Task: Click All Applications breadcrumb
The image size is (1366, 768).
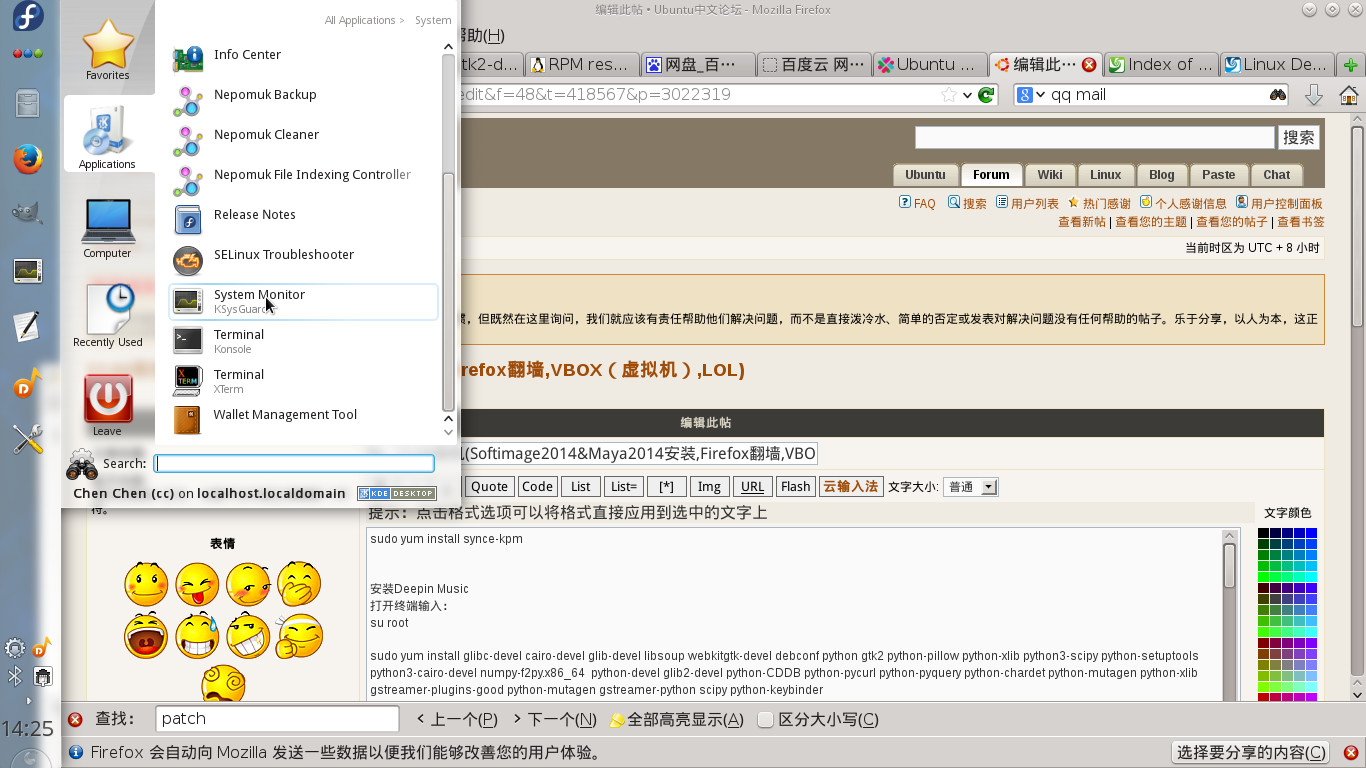Action: click(360, 20)
